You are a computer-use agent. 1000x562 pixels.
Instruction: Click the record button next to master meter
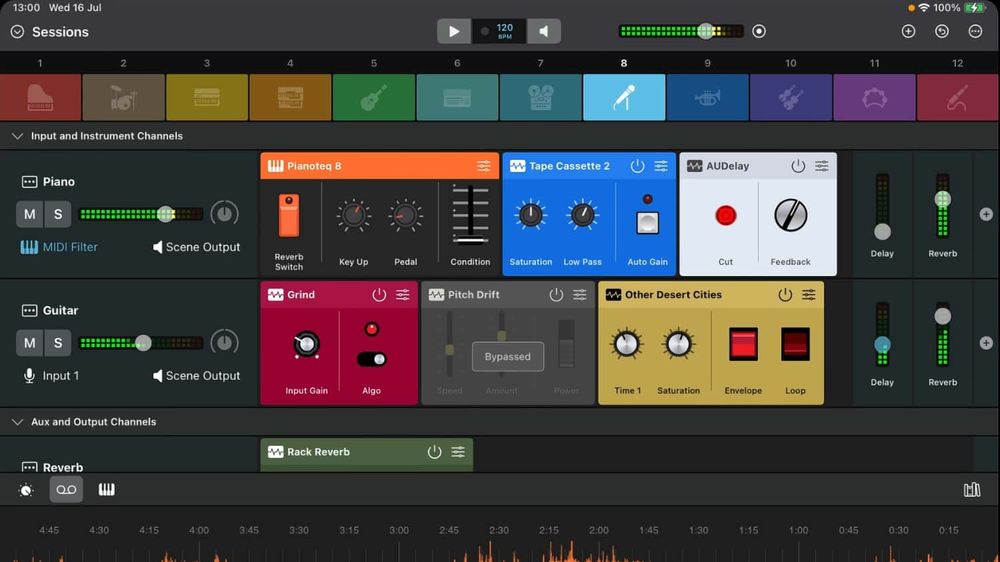pos(759,31)
